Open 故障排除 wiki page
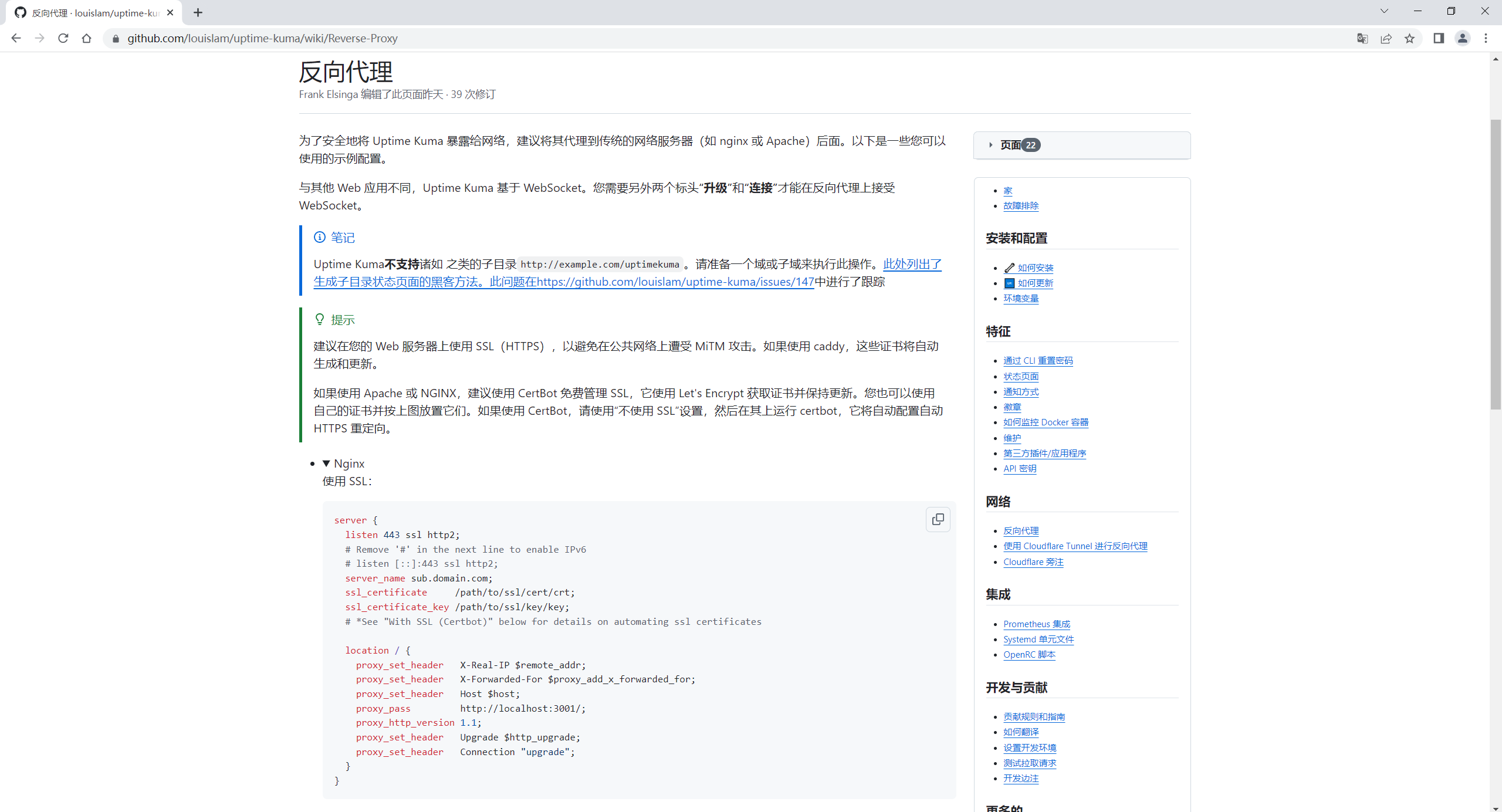The width and height of the screenshot is (1502, 812). point(1020,206)
